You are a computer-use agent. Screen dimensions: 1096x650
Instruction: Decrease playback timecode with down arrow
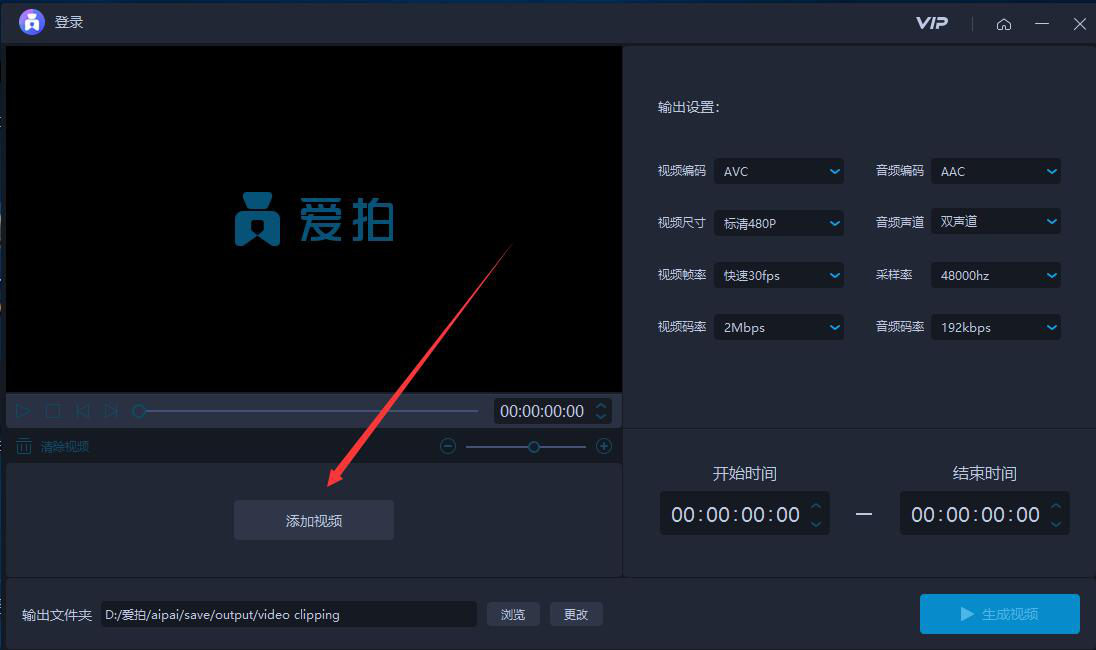coord(600,417)
